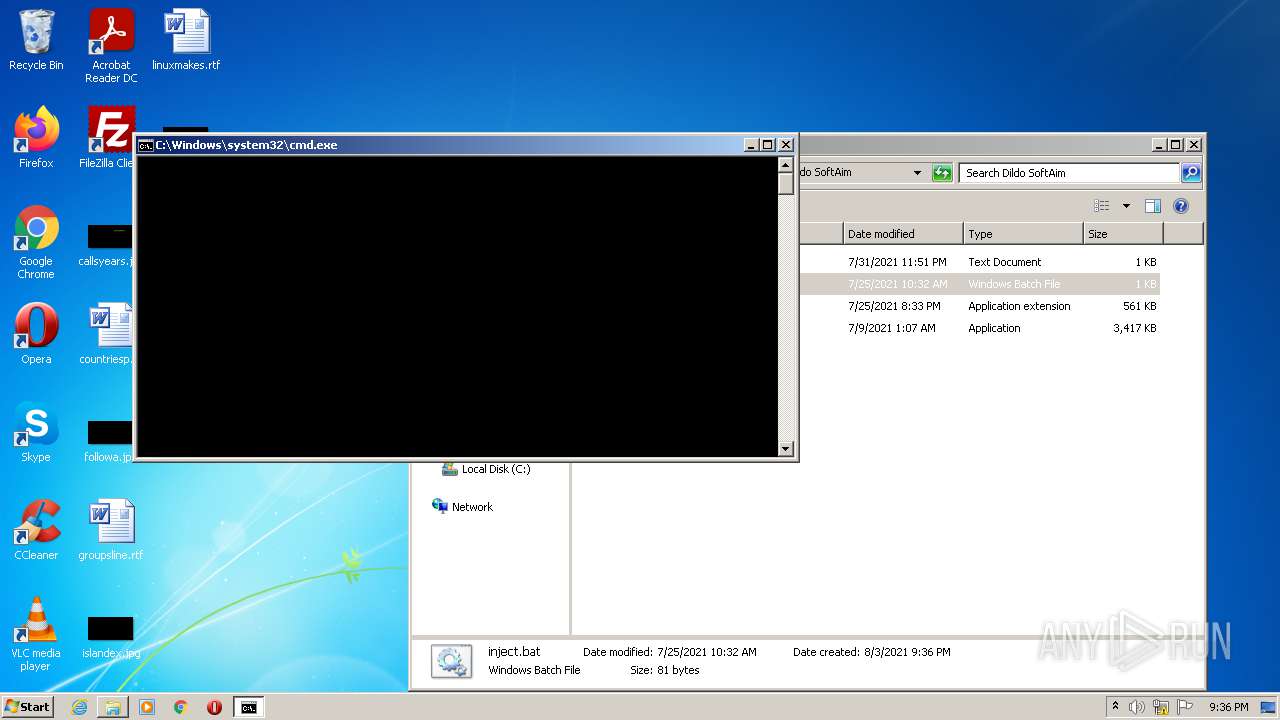This screenshot has width=1280, height=720.
Task: Maximize the cmd.exe window
Action: 768,145
